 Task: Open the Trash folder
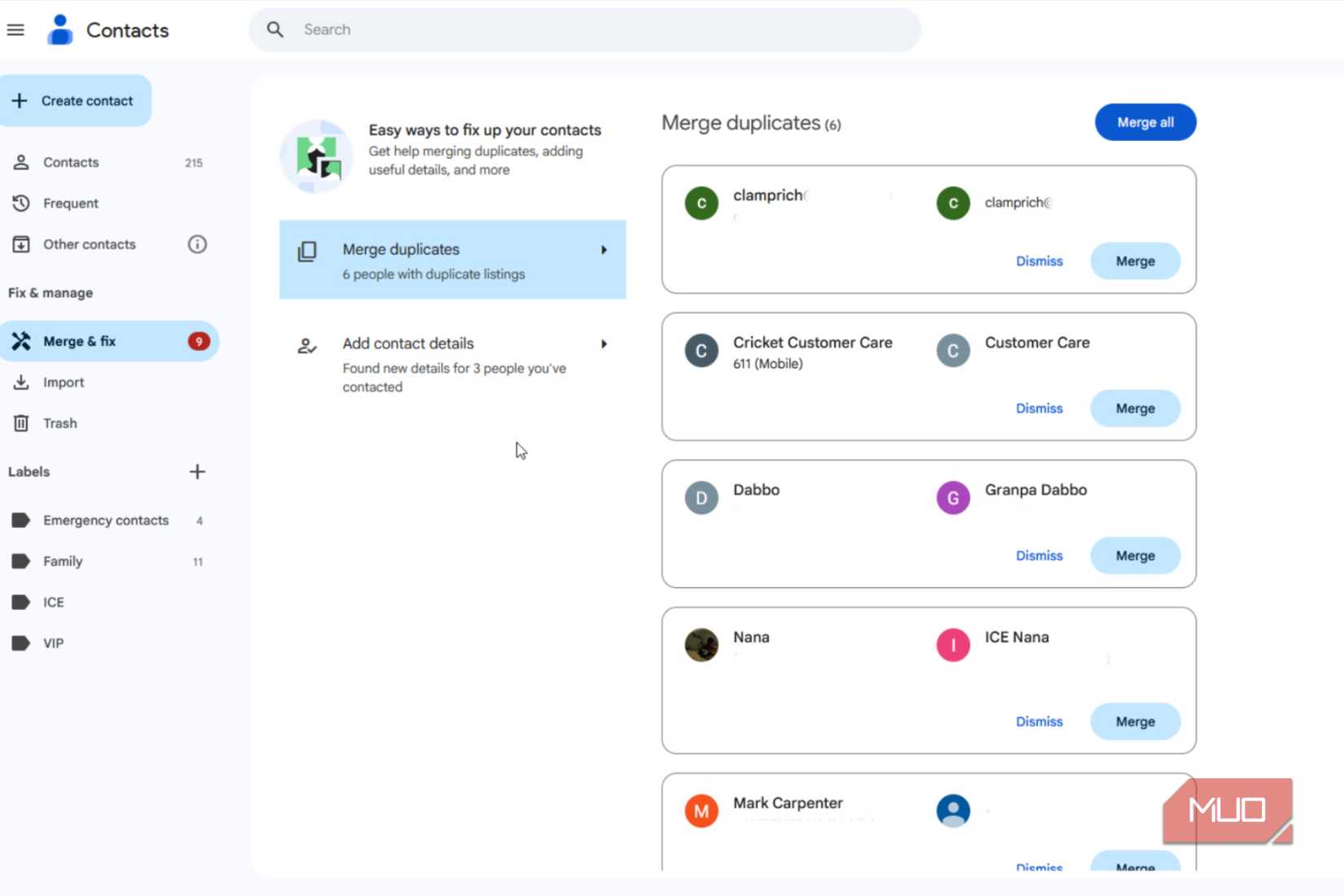[x=109, y=423]
